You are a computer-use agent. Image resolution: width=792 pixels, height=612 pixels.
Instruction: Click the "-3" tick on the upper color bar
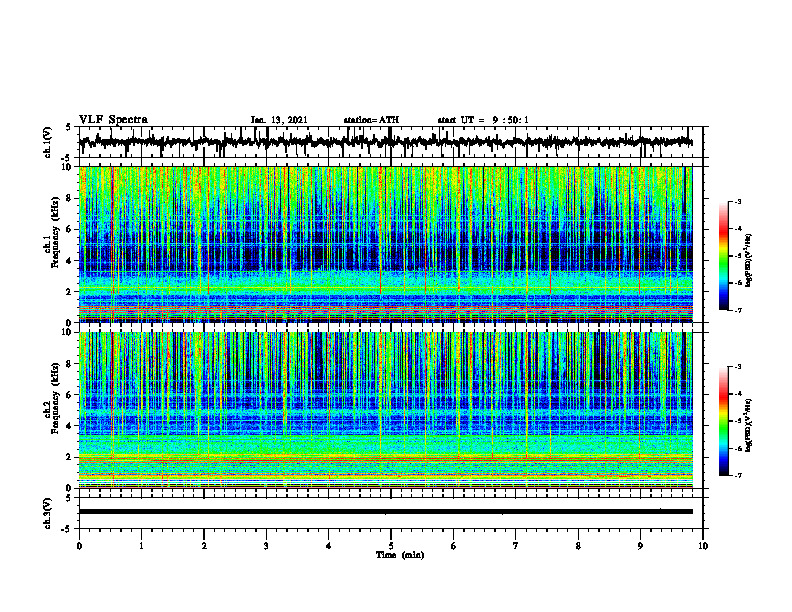click(738, 202)
